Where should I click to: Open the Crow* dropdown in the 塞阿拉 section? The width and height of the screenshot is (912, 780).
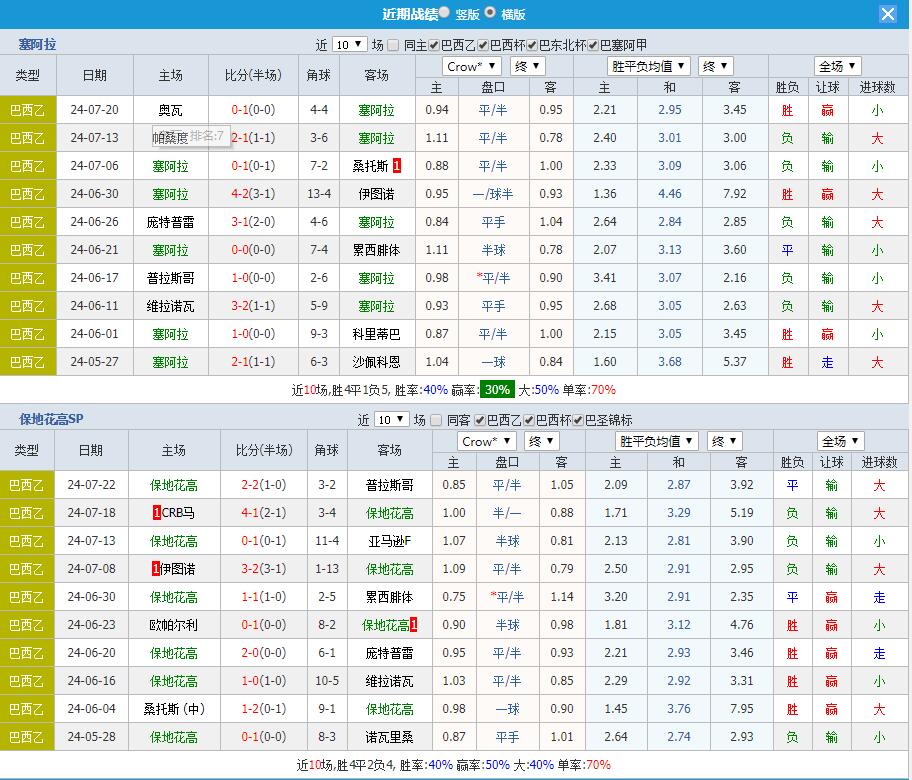[x=471, y=66]
